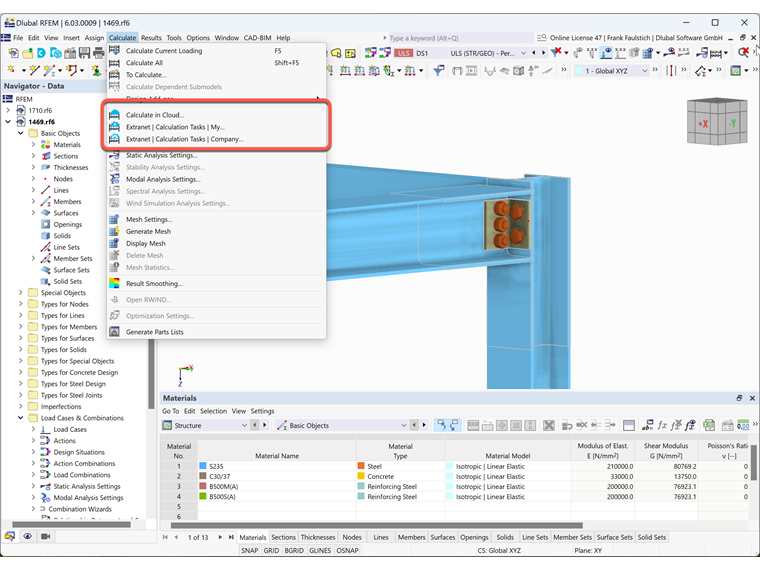Expand the Special Objects folder

tap(20, 292)
